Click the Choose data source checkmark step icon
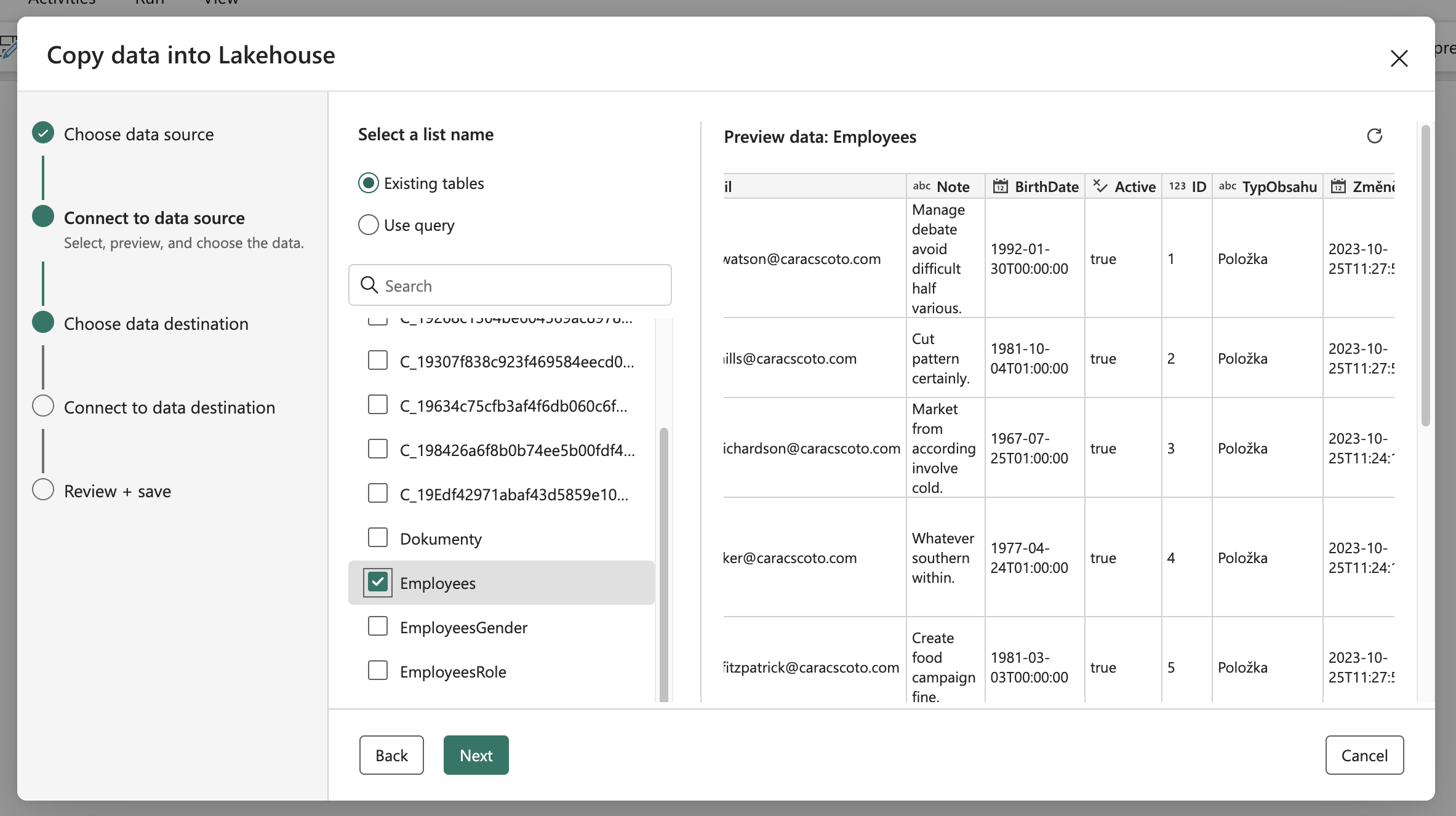Screen dimensions: 1456x816 tap(43, 133)
